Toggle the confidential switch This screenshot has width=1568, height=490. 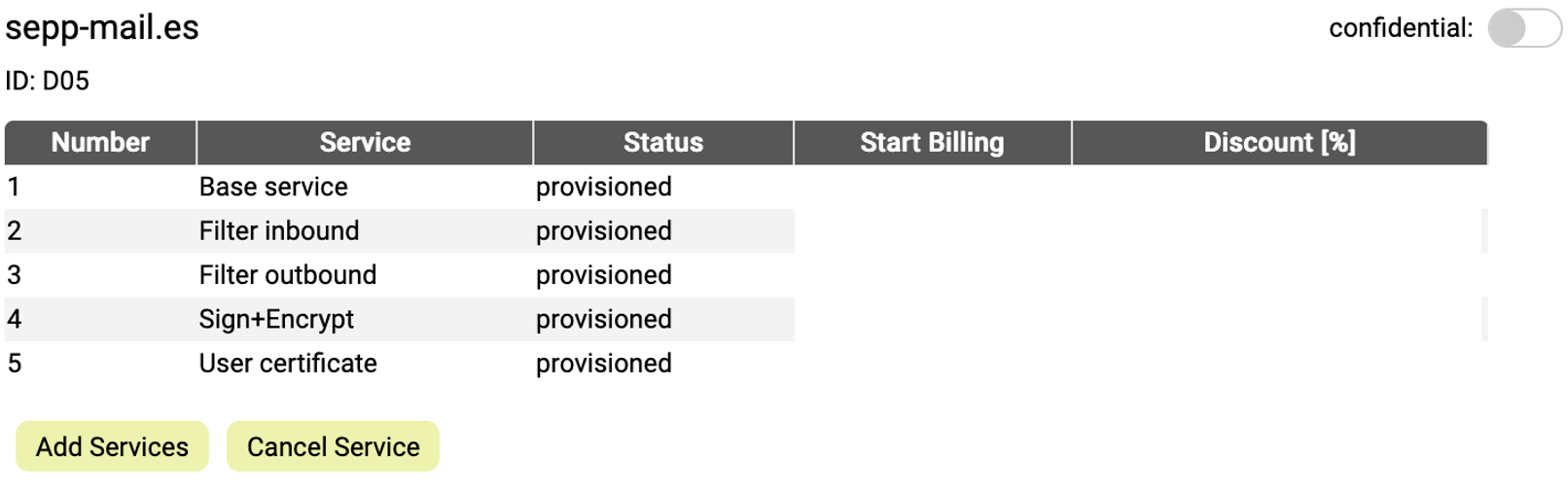pyautogui.click(x=1523, y=29)
